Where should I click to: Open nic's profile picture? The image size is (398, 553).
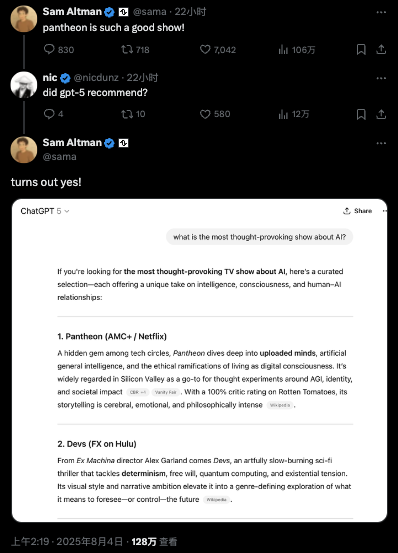(x=24, y=85)
